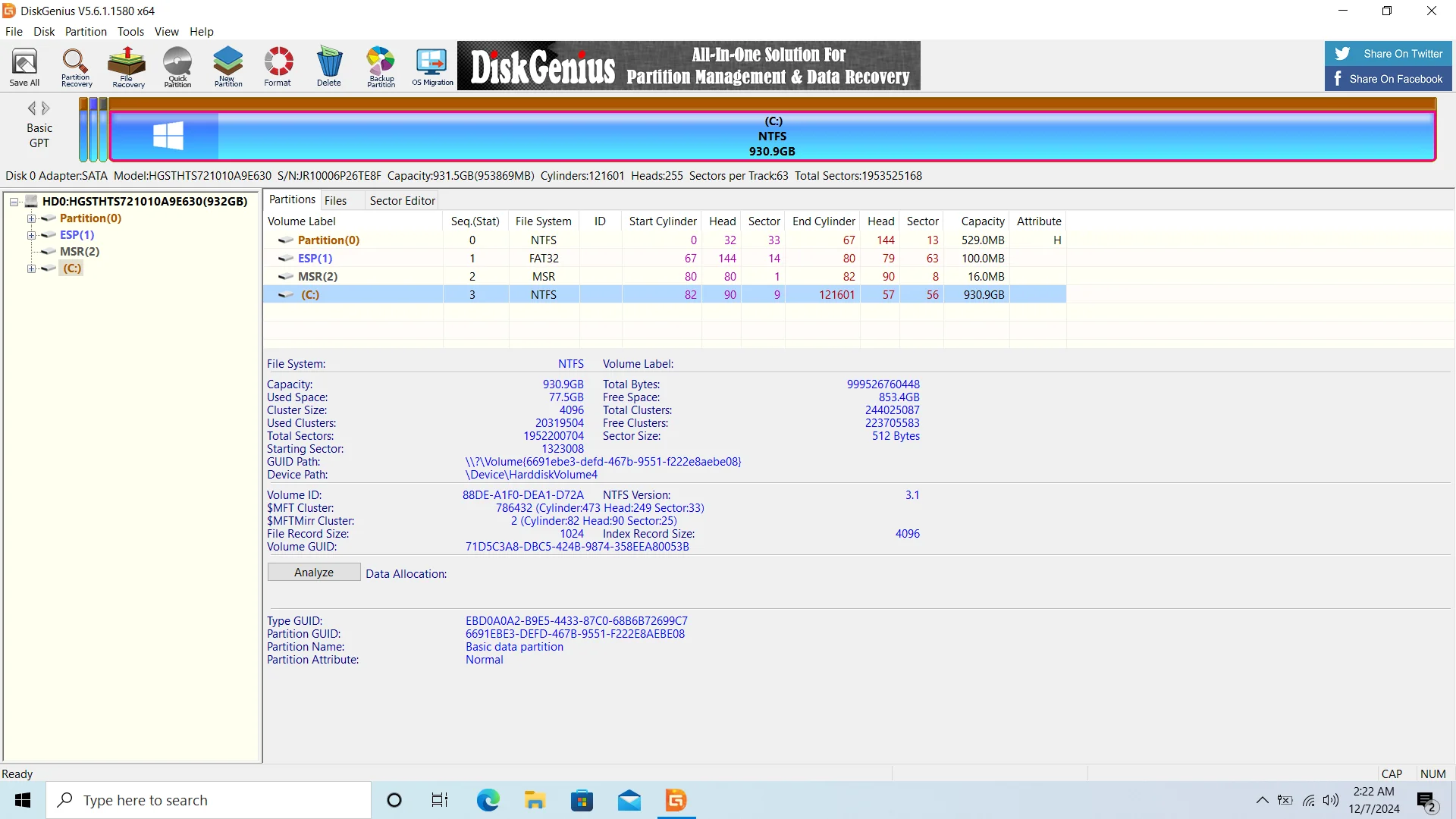Click the Volume GUID value
The height and width of the screenshot is (819, 1456).
tap(577, 547)
